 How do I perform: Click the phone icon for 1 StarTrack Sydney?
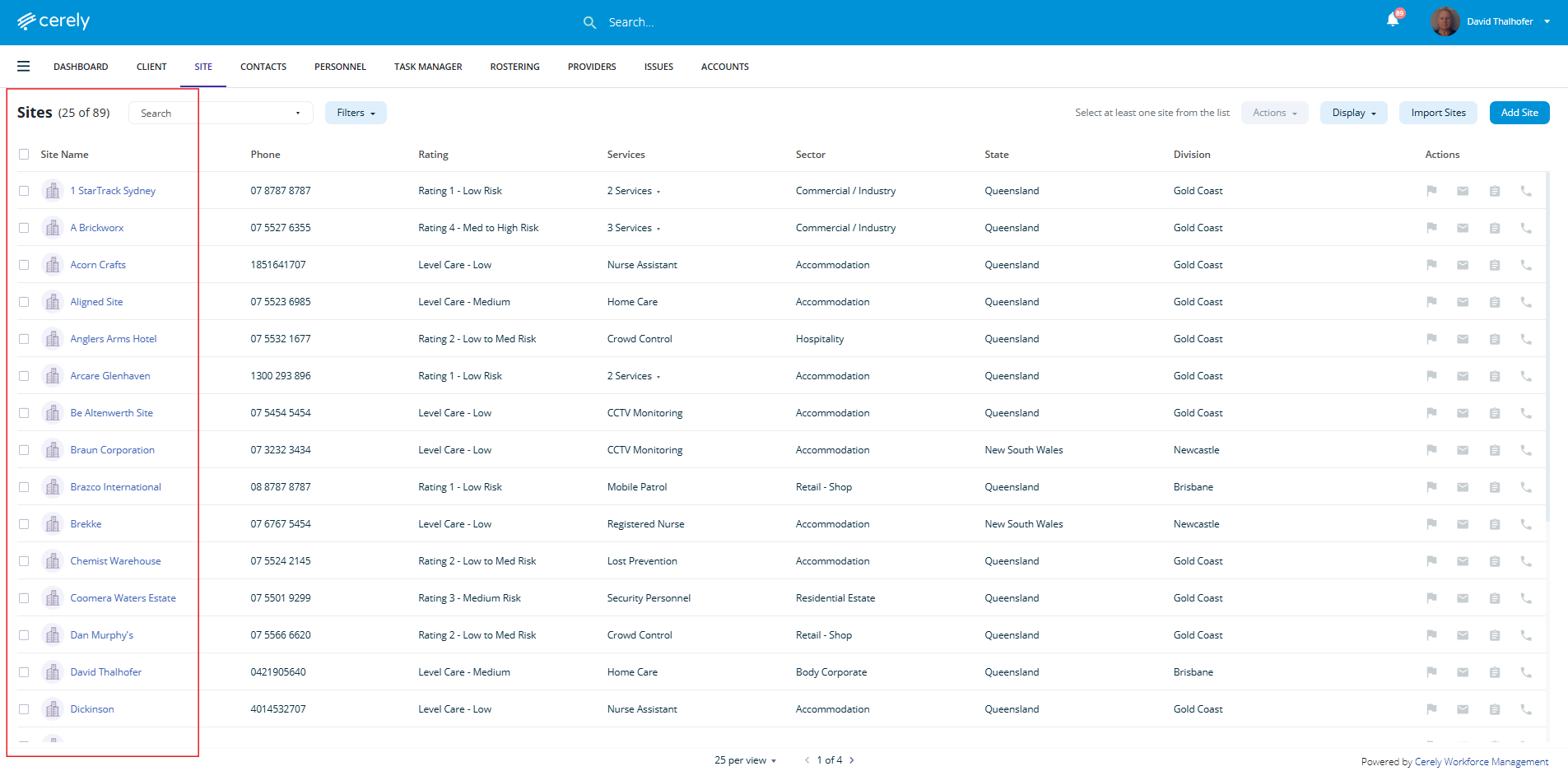pos(1526,191)
